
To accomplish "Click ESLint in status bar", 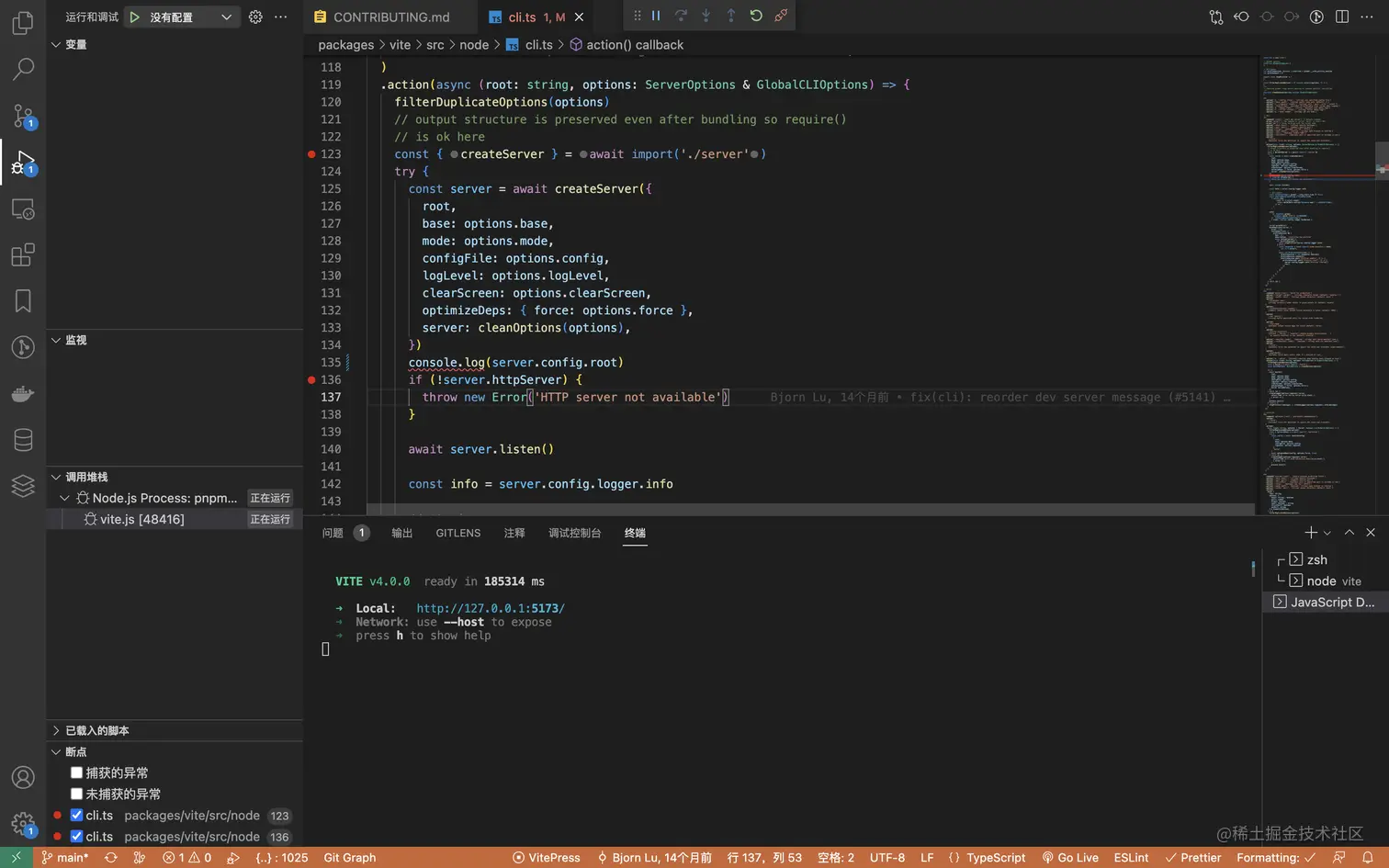I will (1131, 857).
